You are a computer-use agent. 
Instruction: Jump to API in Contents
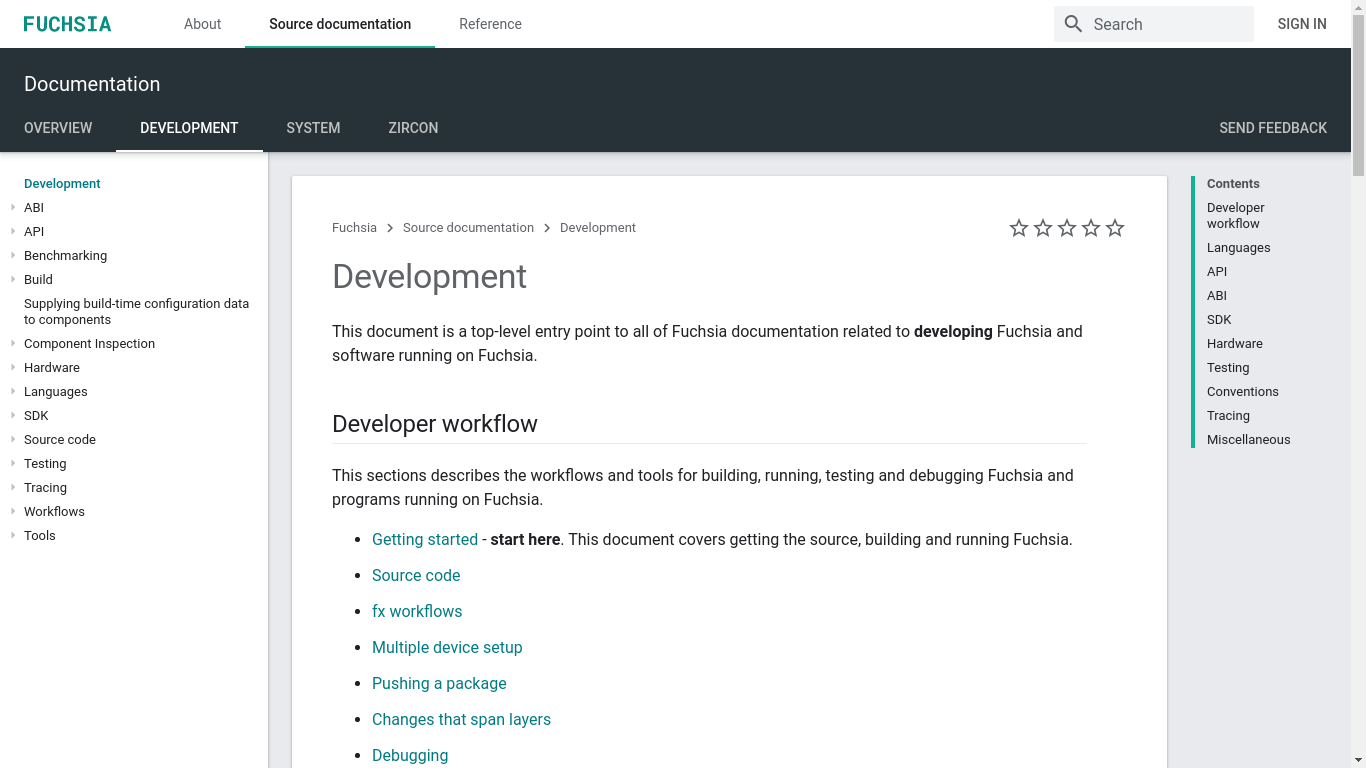click(1217, 272)
